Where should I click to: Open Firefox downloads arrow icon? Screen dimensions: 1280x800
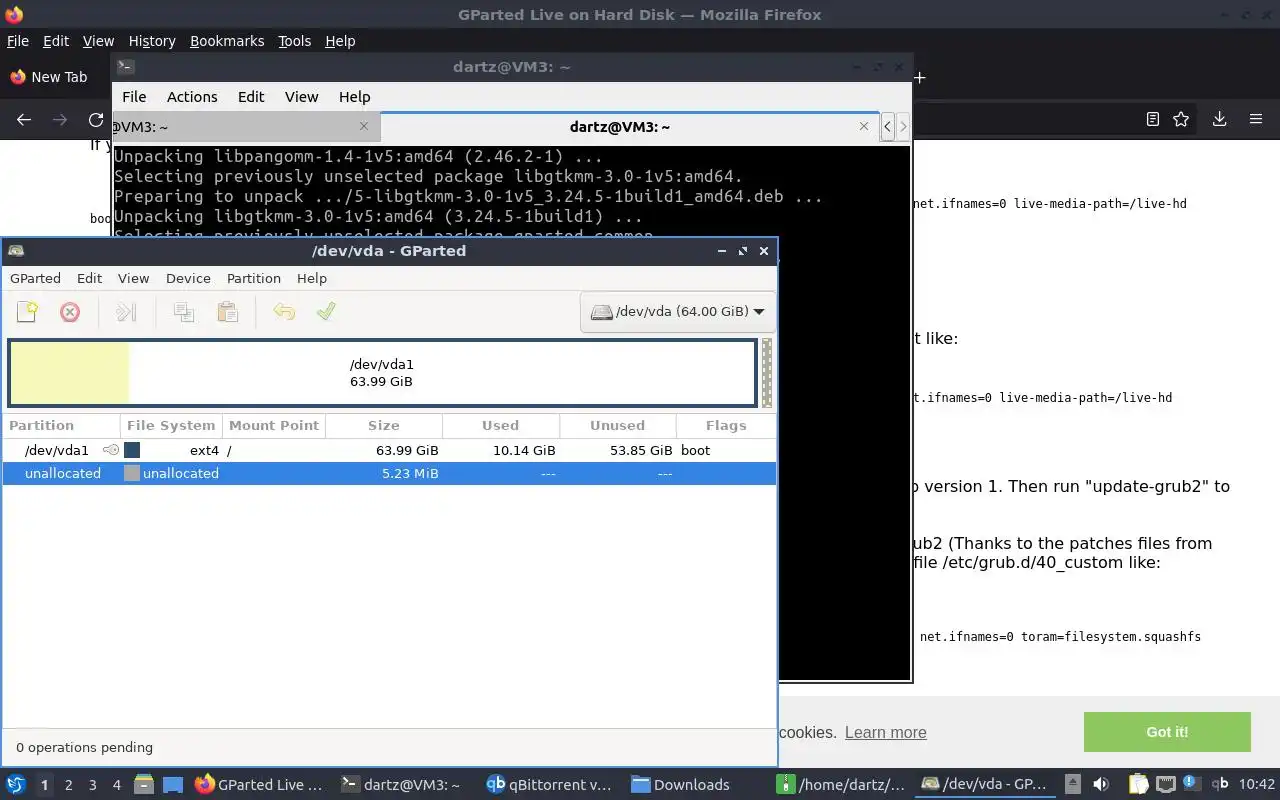(1219, 119)
